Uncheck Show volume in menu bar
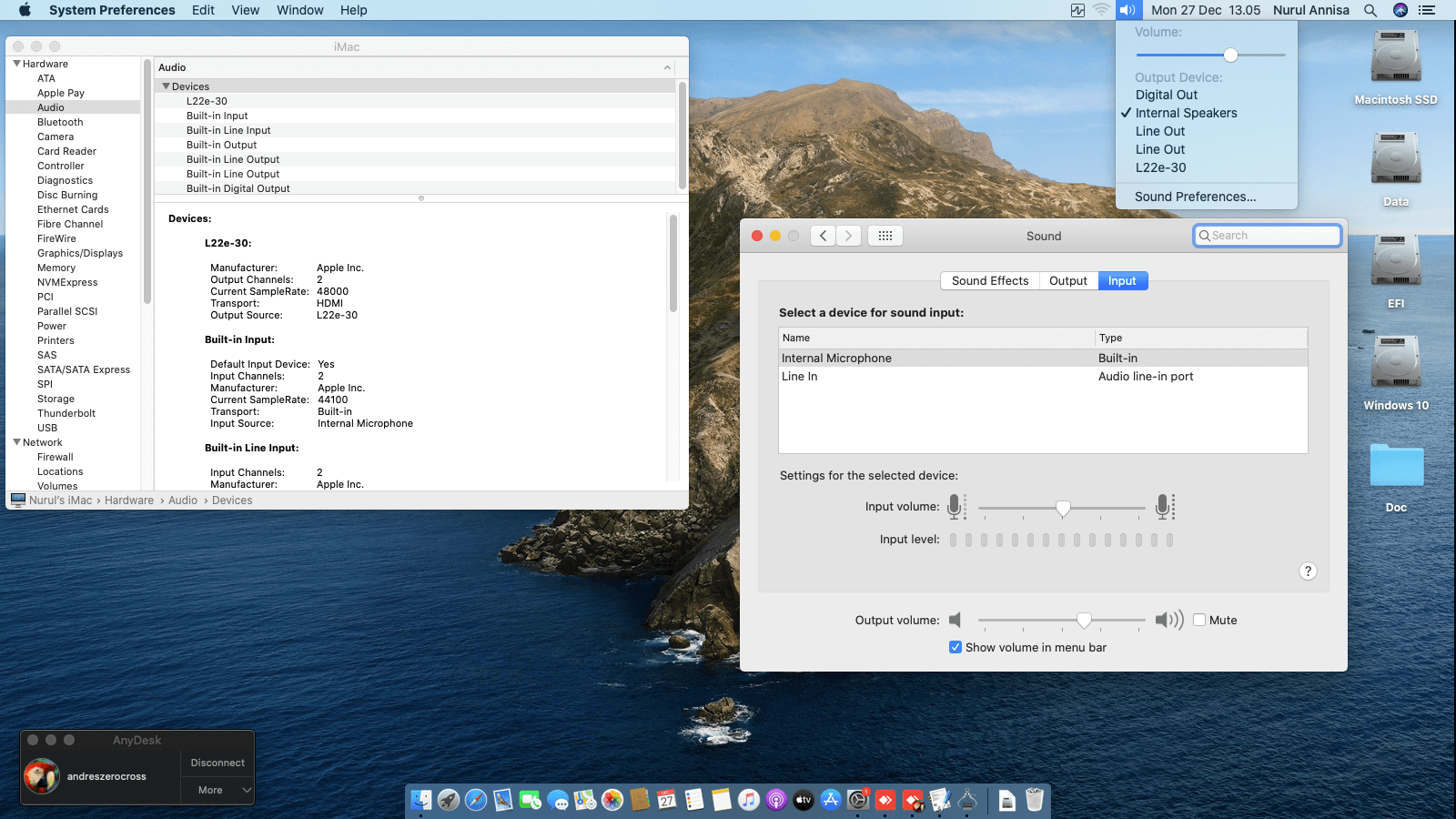The image size is (1456, 819). [955, 647]
